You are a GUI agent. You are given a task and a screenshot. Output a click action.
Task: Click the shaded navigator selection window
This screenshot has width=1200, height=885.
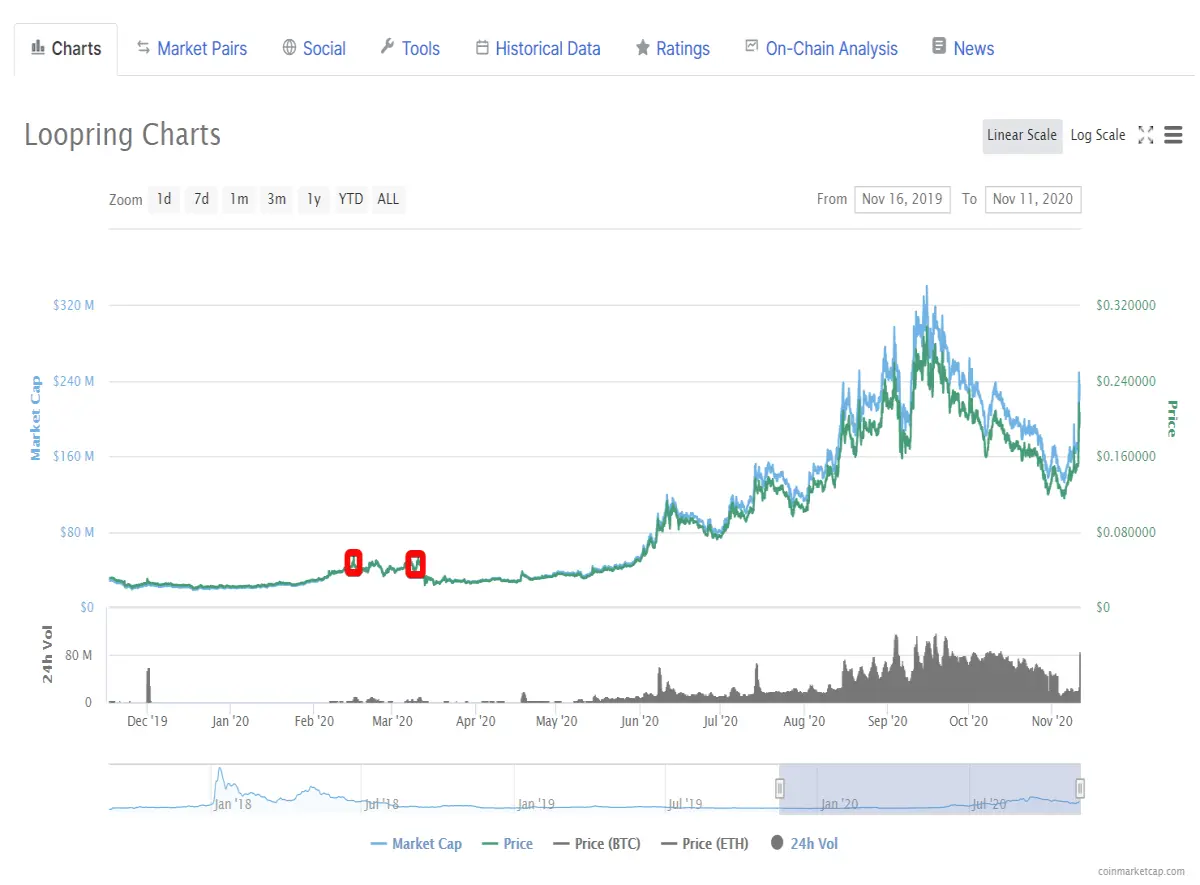click(930, 789)
